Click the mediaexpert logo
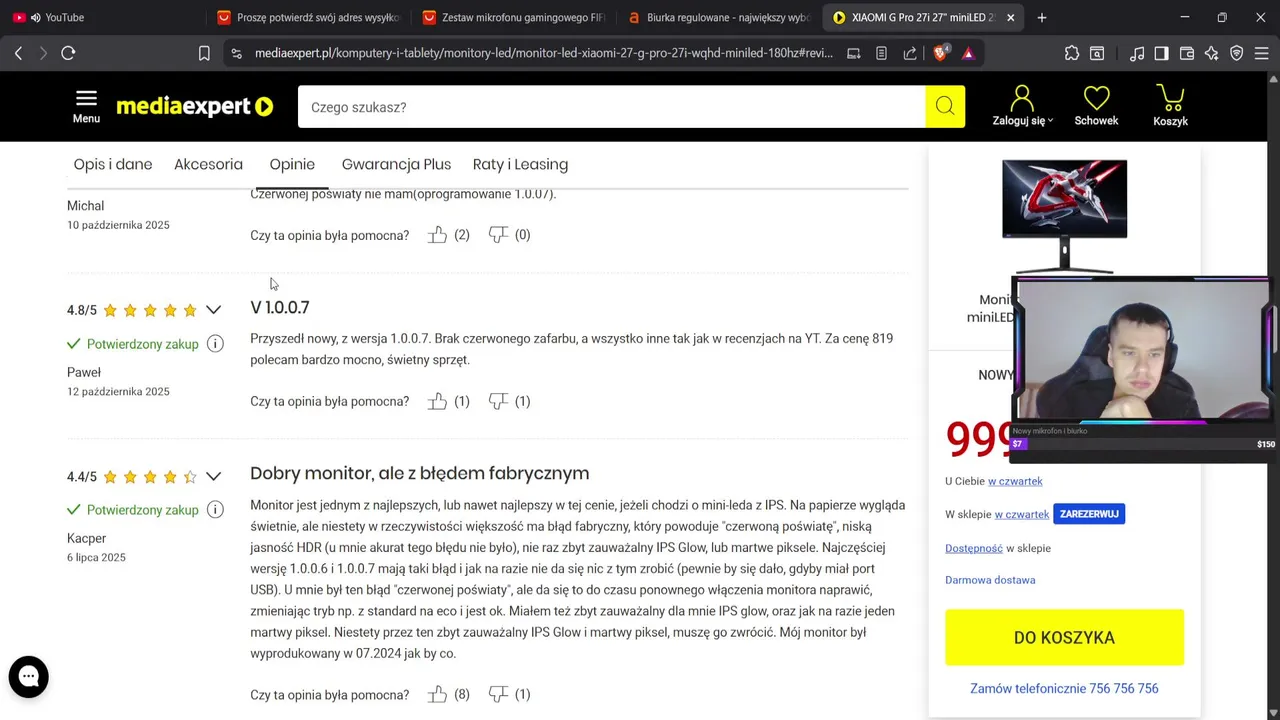 [x=195, y=106]
